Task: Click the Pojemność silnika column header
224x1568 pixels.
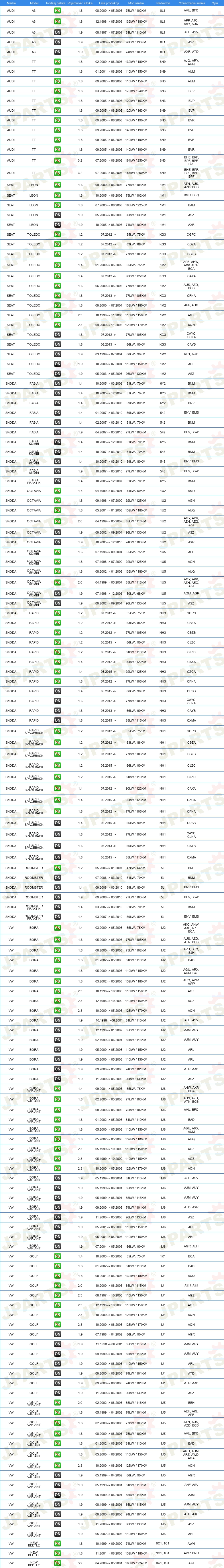Action: (80, 3)
